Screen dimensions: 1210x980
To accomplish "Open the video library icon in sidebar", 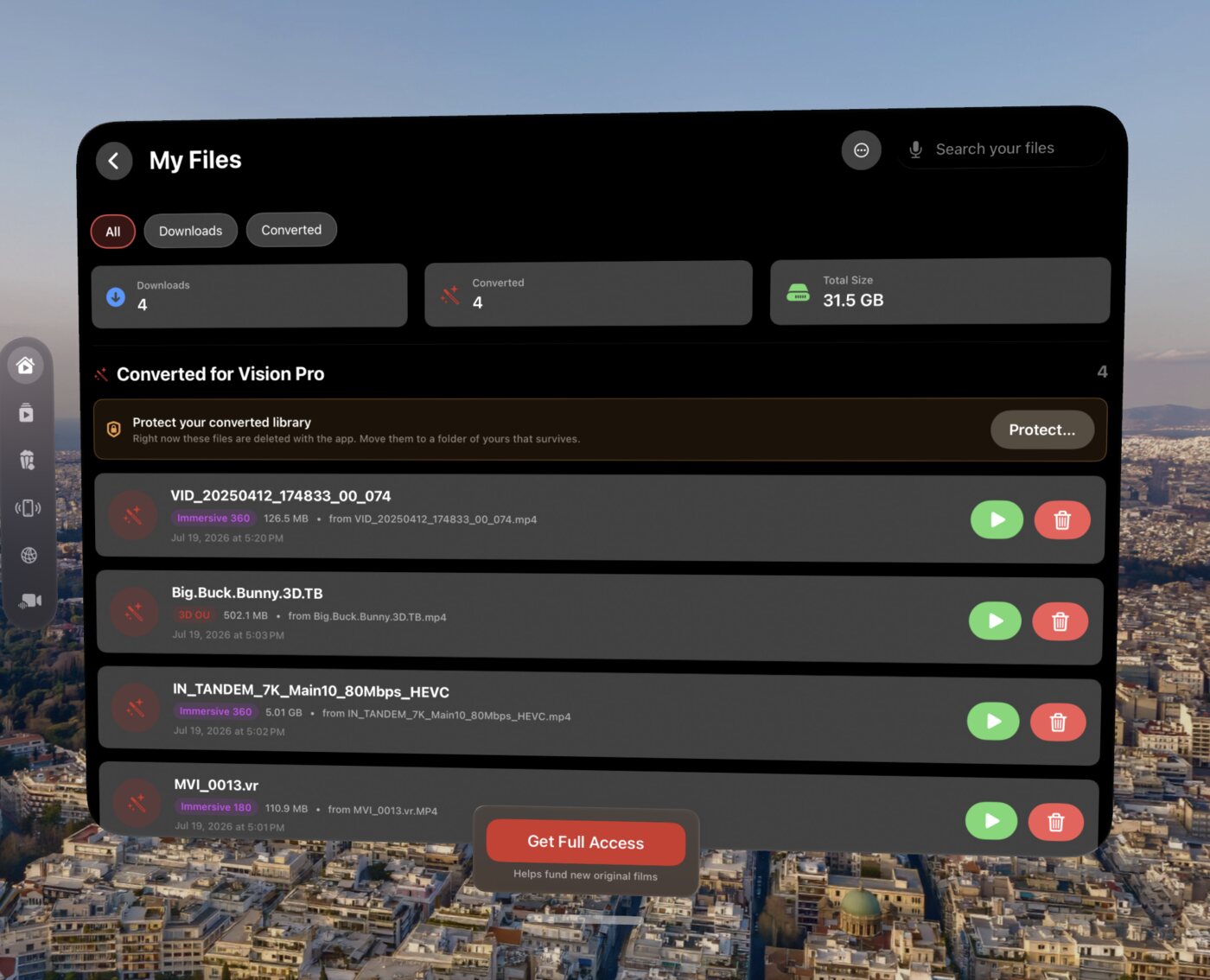I will pos(27,413).
